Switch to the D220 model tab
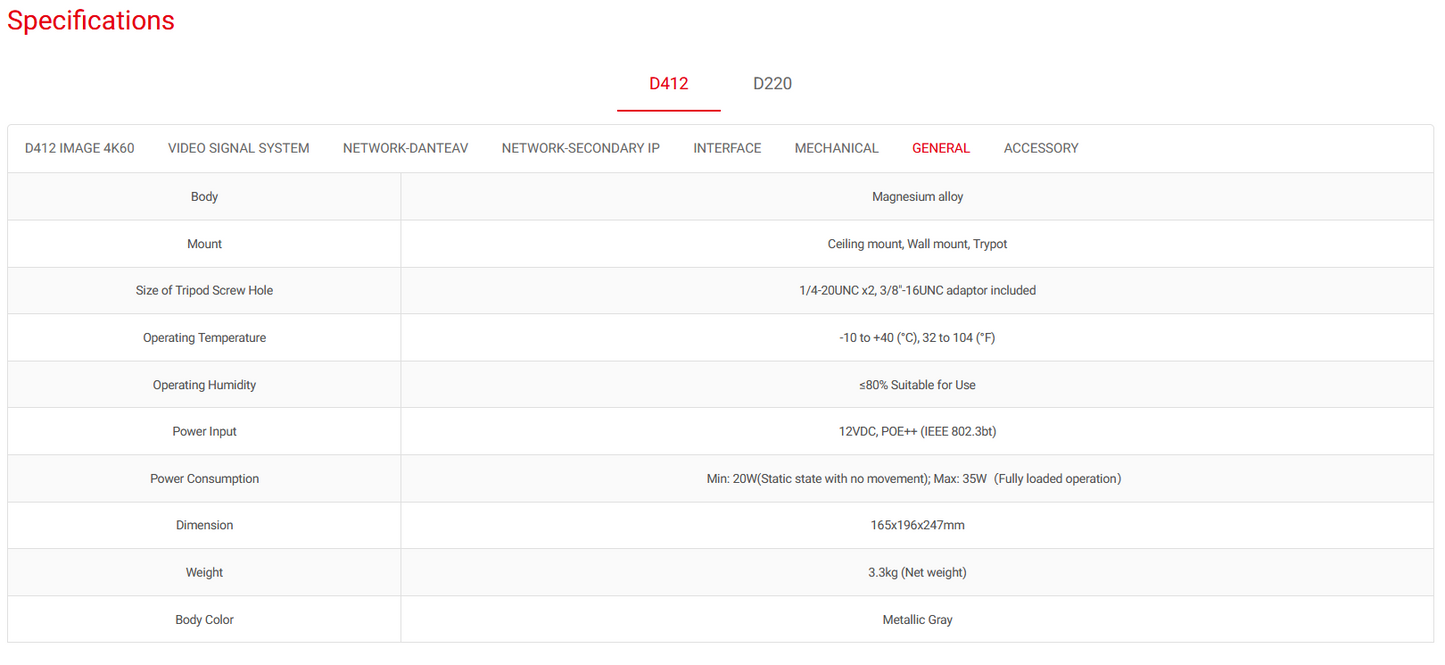 (772, 84)
